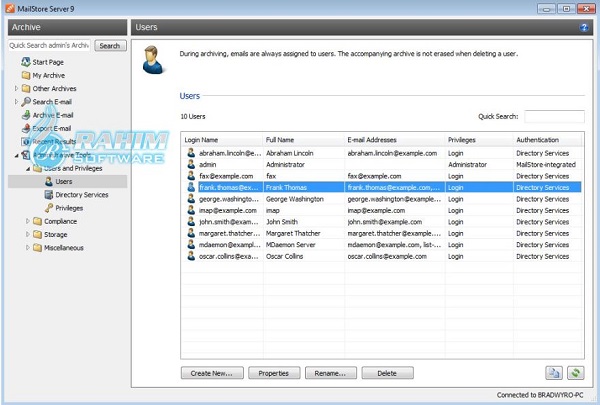Click the green refresh icon button
Image resolution: width=600 pixels, height=405 pixels.
click(x=575, y=372)
